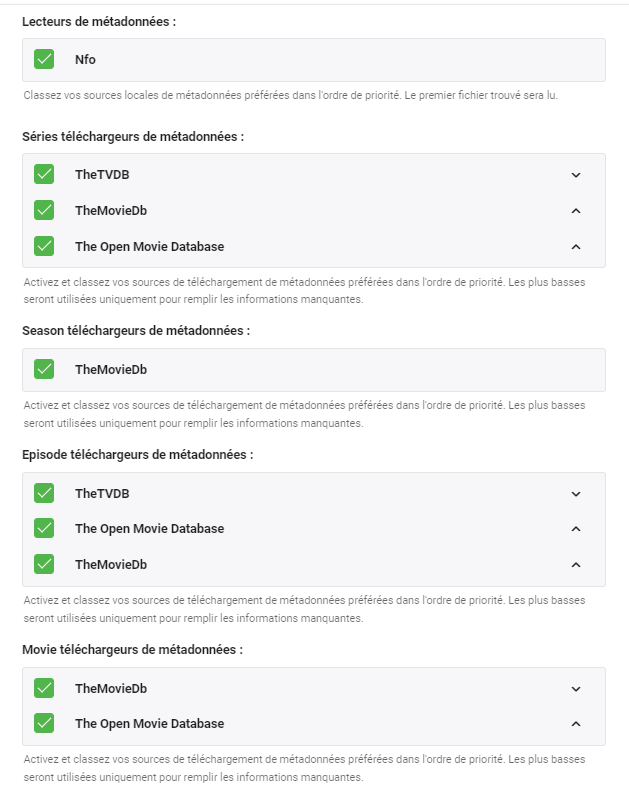Move The Open Movie Database up in Episode

576,529
